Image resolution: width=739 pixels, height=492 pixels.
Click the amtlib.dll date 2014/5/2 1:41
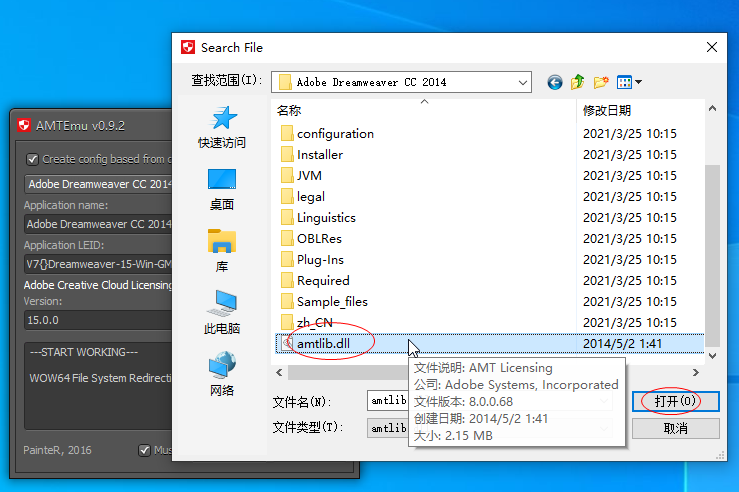pos(622,344)
